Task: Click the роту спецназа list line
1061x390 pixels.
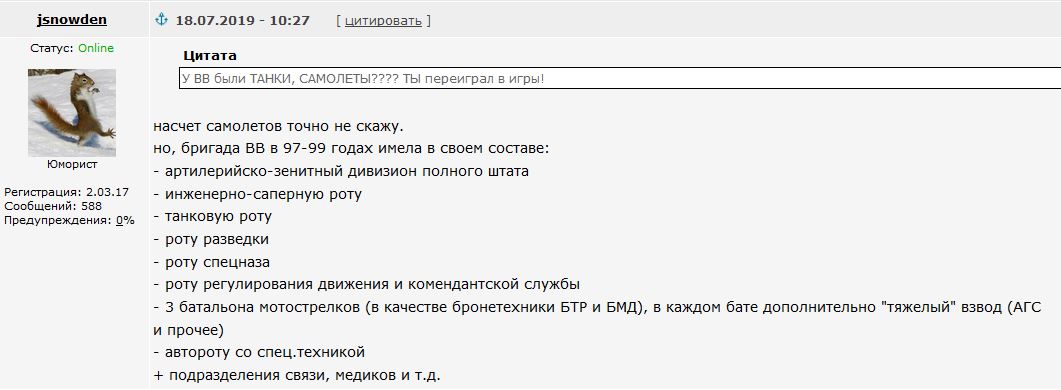Action: coord(212,262)
